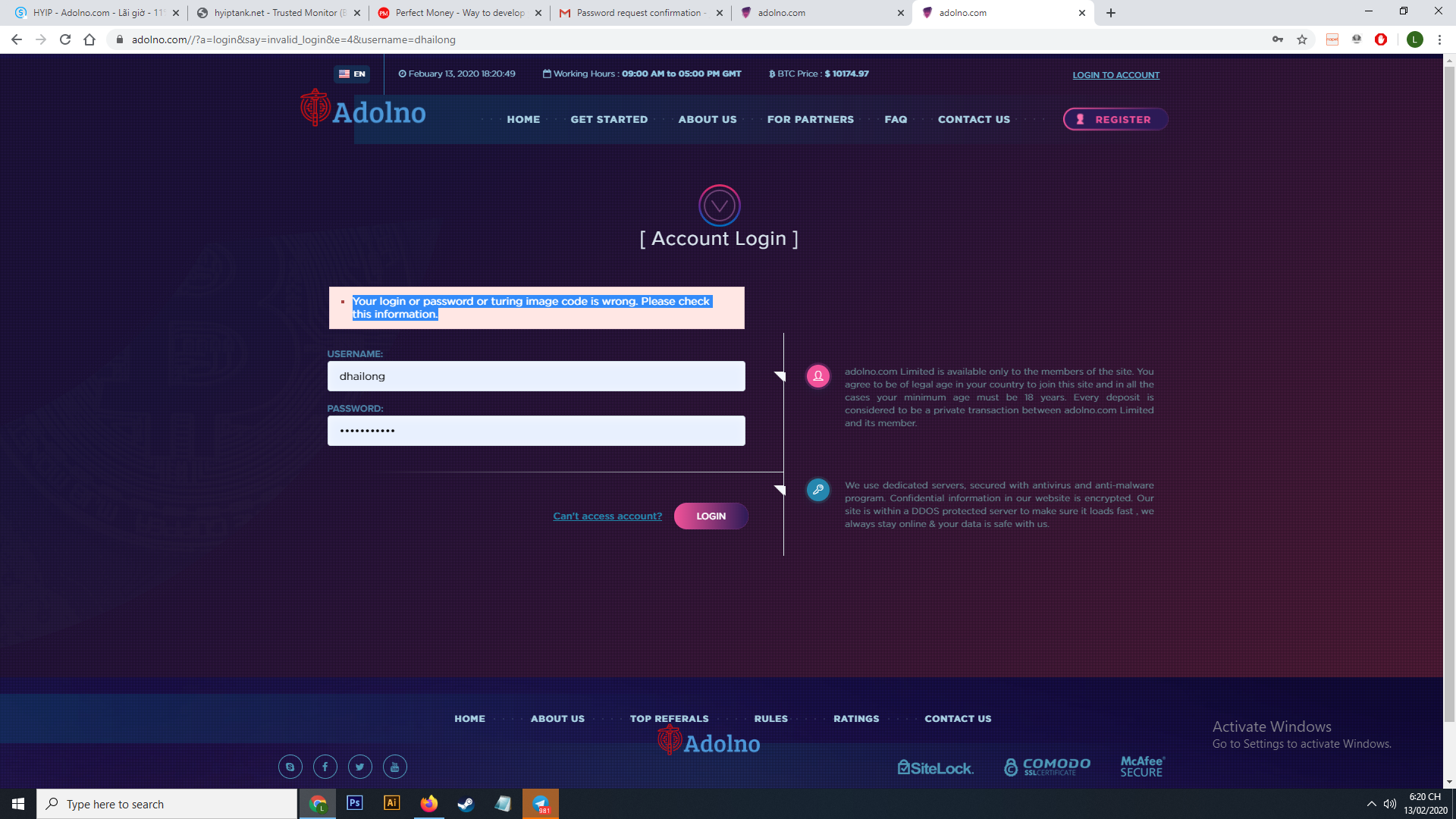Open the Facebook footer icon
The height and width of the screenshot is (819, 1456).
325,767
